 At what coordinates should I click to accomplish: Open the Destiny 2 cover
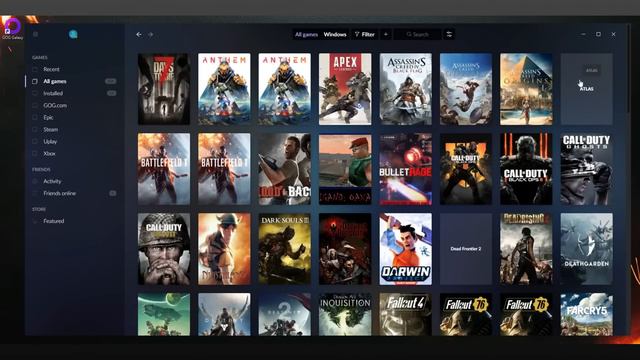[284, 314]
